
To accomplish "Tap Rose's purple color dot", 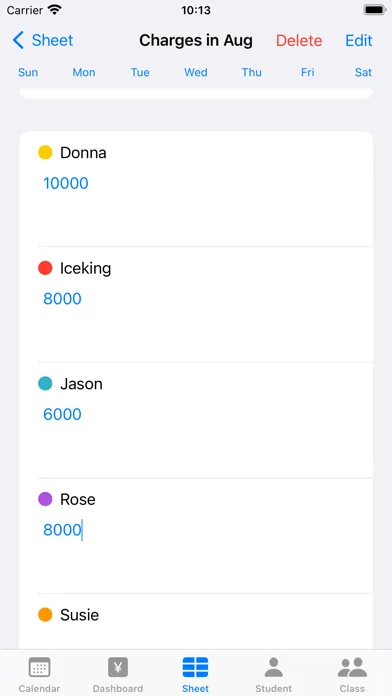I will click(x=45, y=499).
